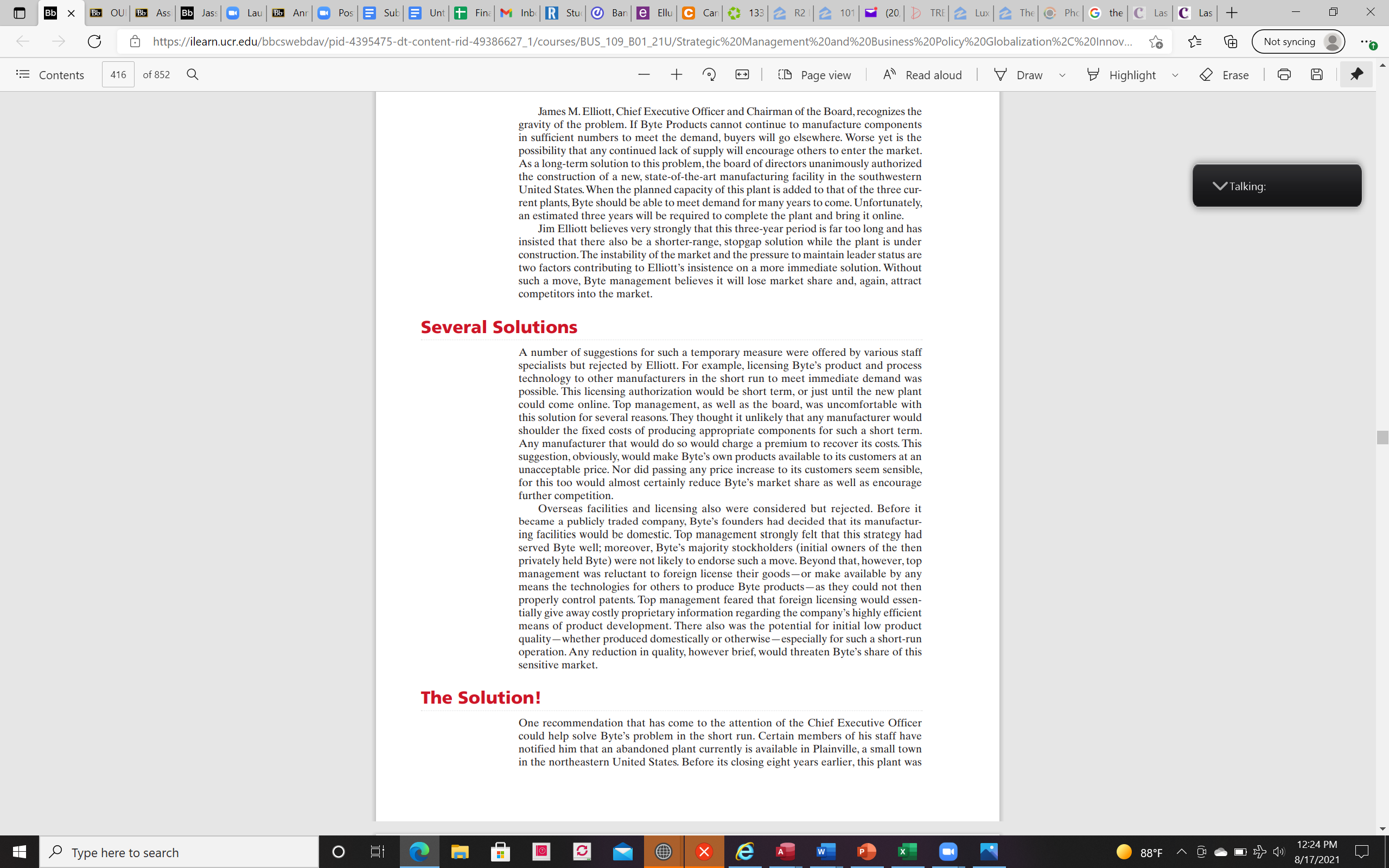Close the active Blackboard tab
Image resolution: width=1389 pixels, height=868 pixels.
click(x=71, y=13)
